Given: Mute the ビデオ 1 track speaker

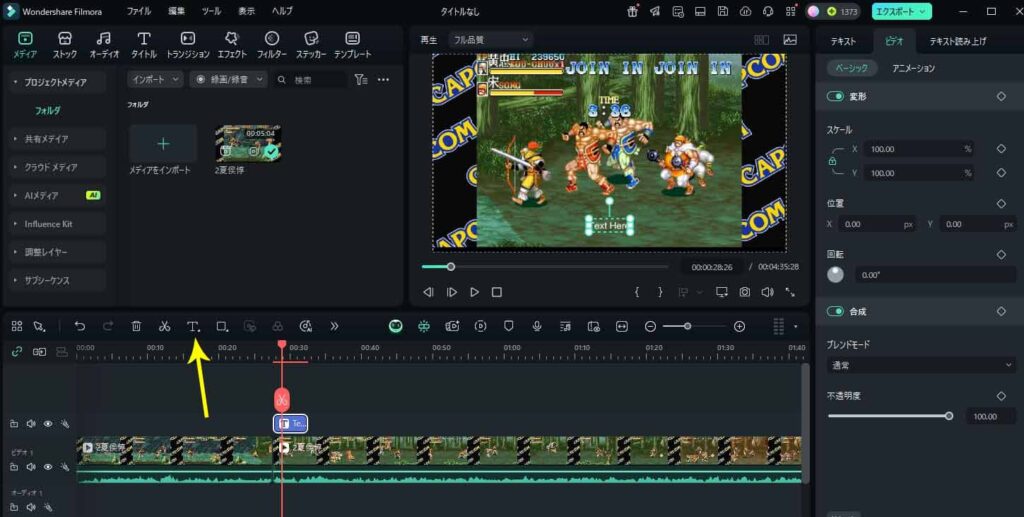Looking at the screenshot, I should tap(31, 467).
